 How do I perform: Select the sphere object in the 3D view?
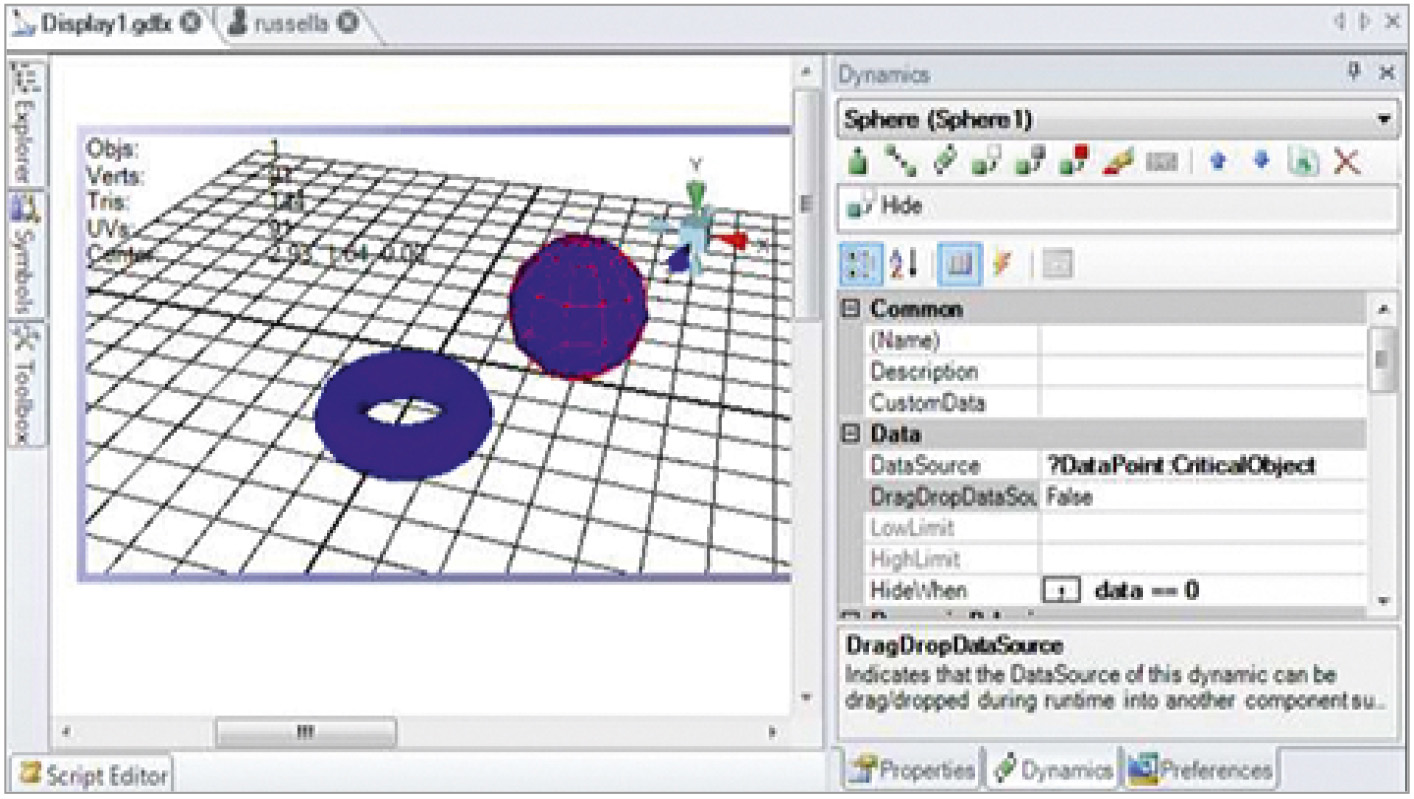[578, 305]
